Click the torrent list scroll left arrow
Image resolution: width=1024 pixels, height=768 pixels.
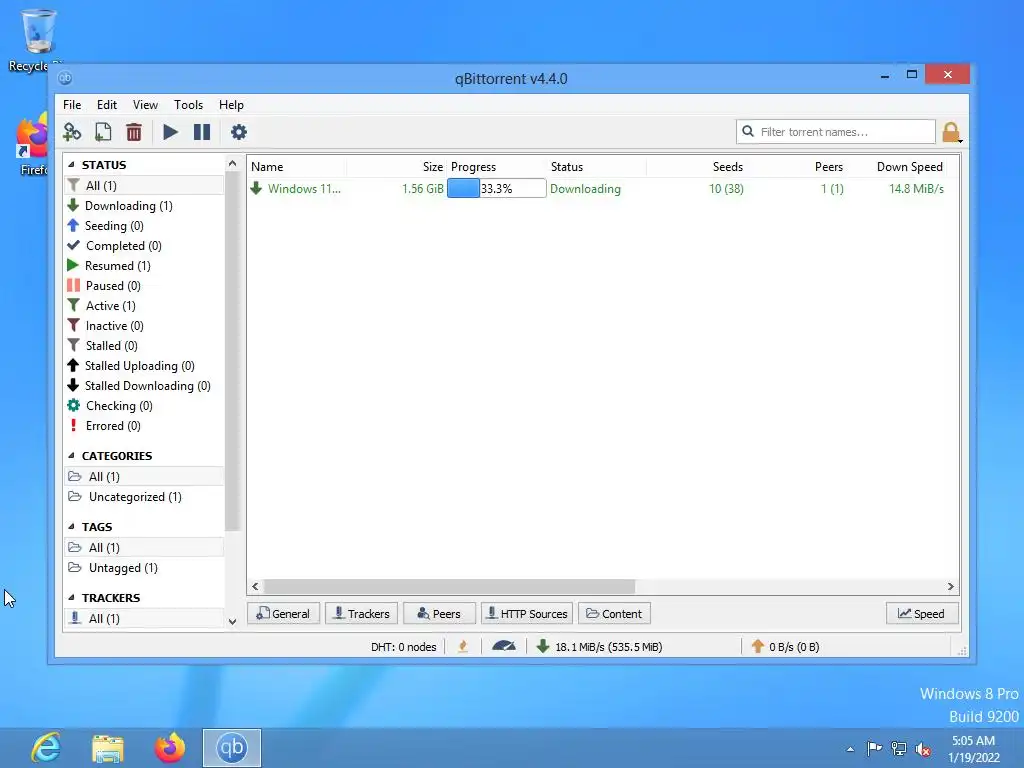pyautogui.click(x=255, y=586)
